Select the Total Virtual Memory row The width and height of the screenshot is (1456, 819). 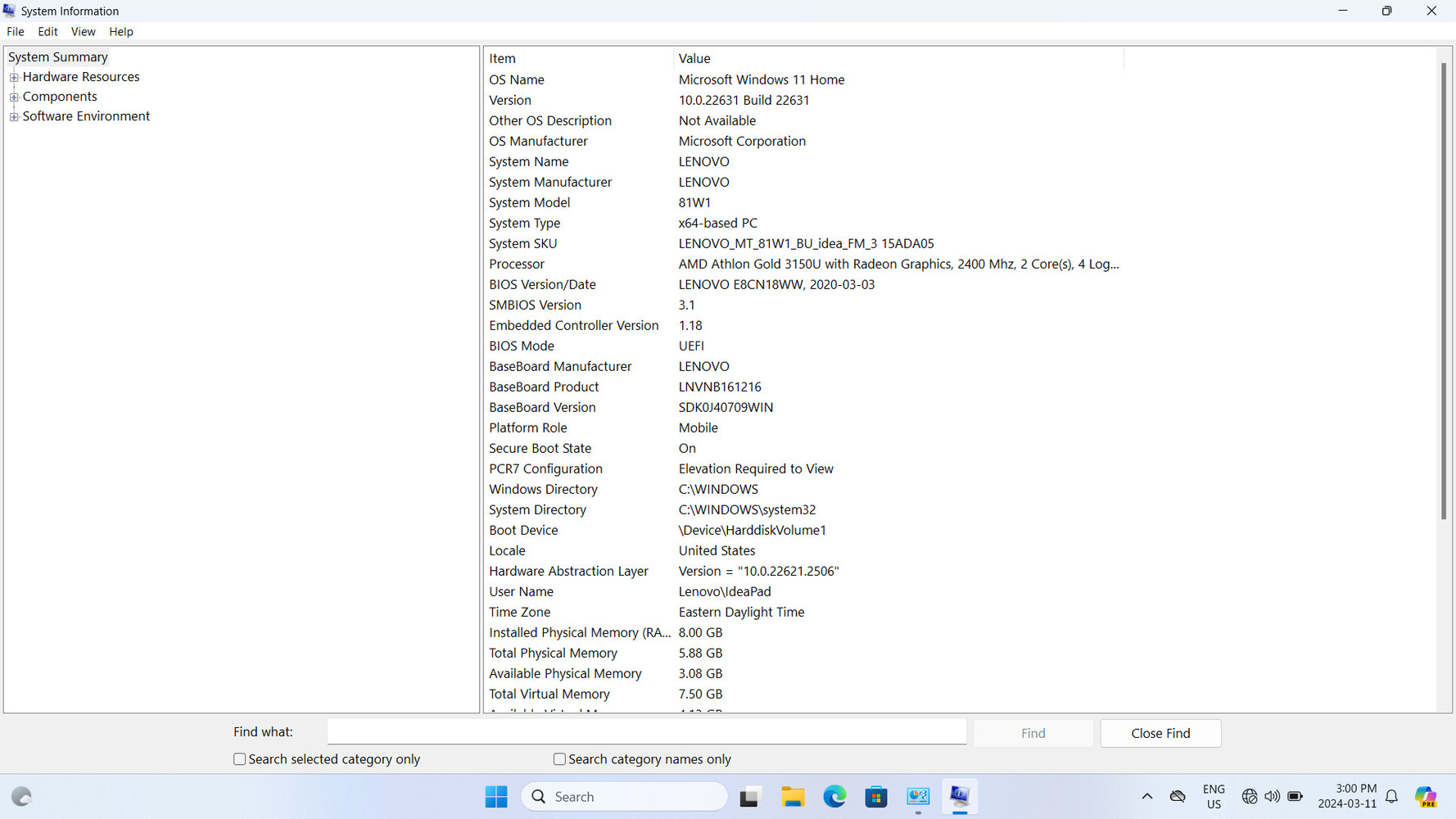804,694
